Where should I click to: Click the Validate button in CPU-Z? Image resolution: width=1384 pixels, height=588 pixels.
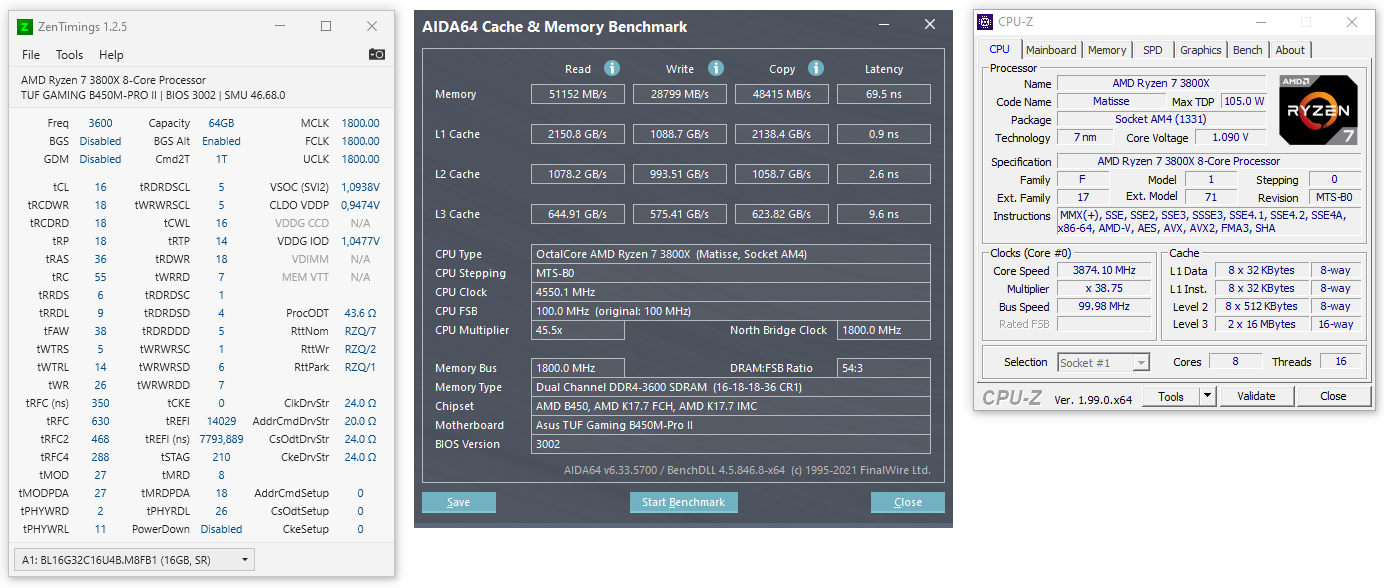(1256, 396)
